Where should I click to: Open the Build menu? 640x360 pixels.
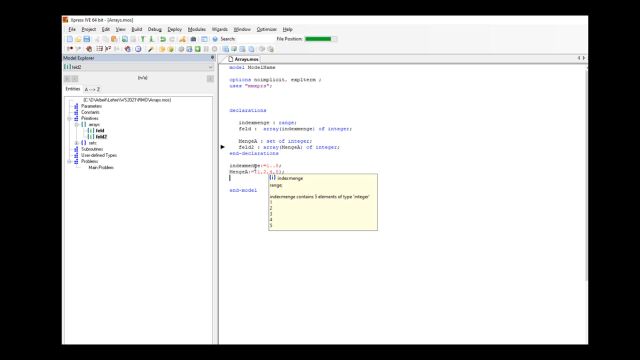[136, 29]
